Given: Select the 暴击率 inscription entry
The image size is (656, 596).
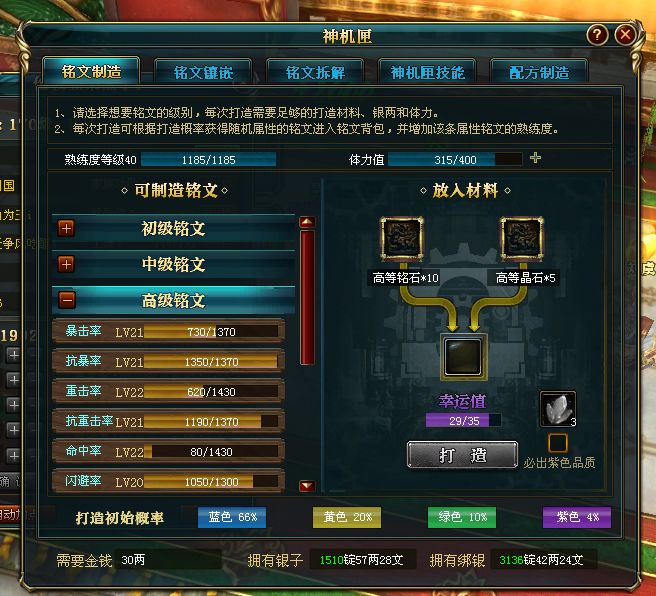Looking at the screenshot, I should click(169, 331).
